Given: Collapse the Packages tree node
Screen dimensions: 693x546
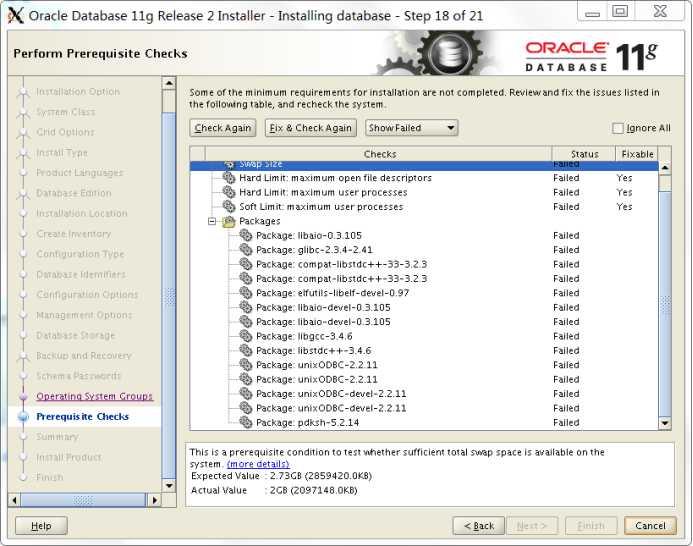Looking at the screenshot, I should pyautogui.click(x=212, y=221).
